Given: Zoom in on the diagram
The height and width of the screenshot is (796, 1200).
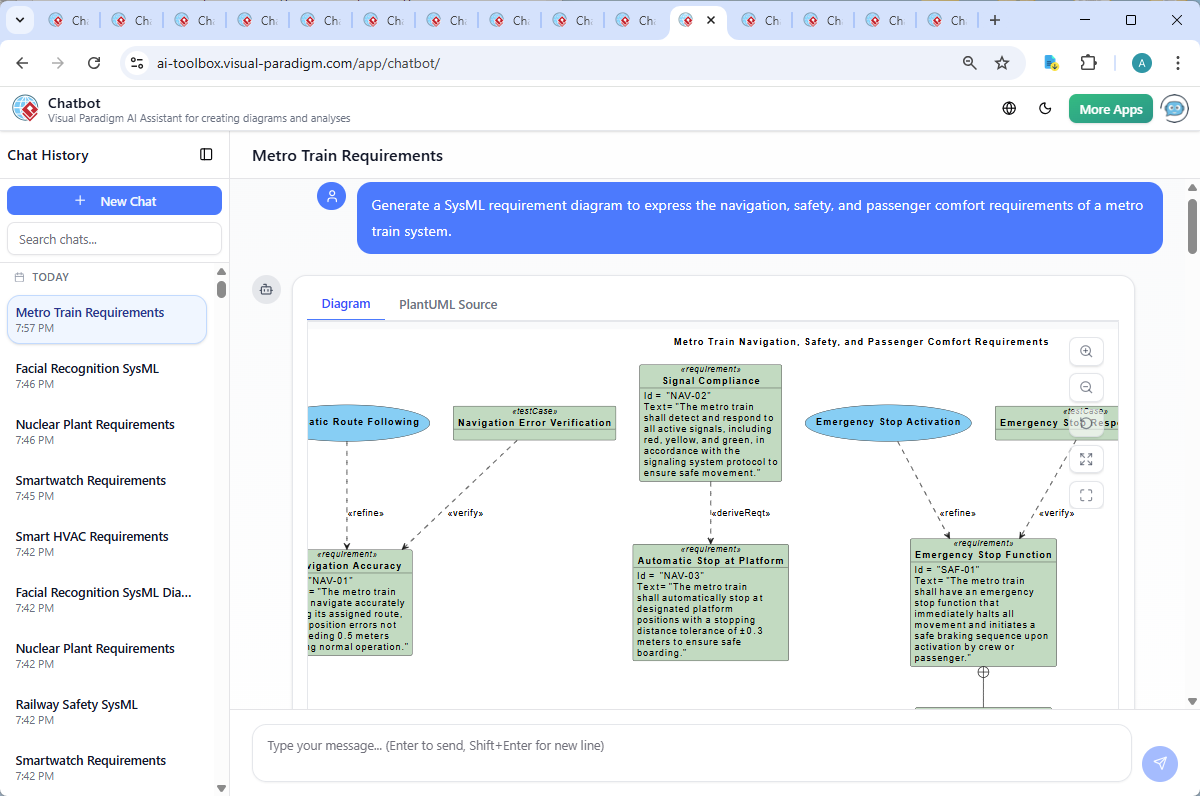Looking at the screenshot, I should [1086, 351].
